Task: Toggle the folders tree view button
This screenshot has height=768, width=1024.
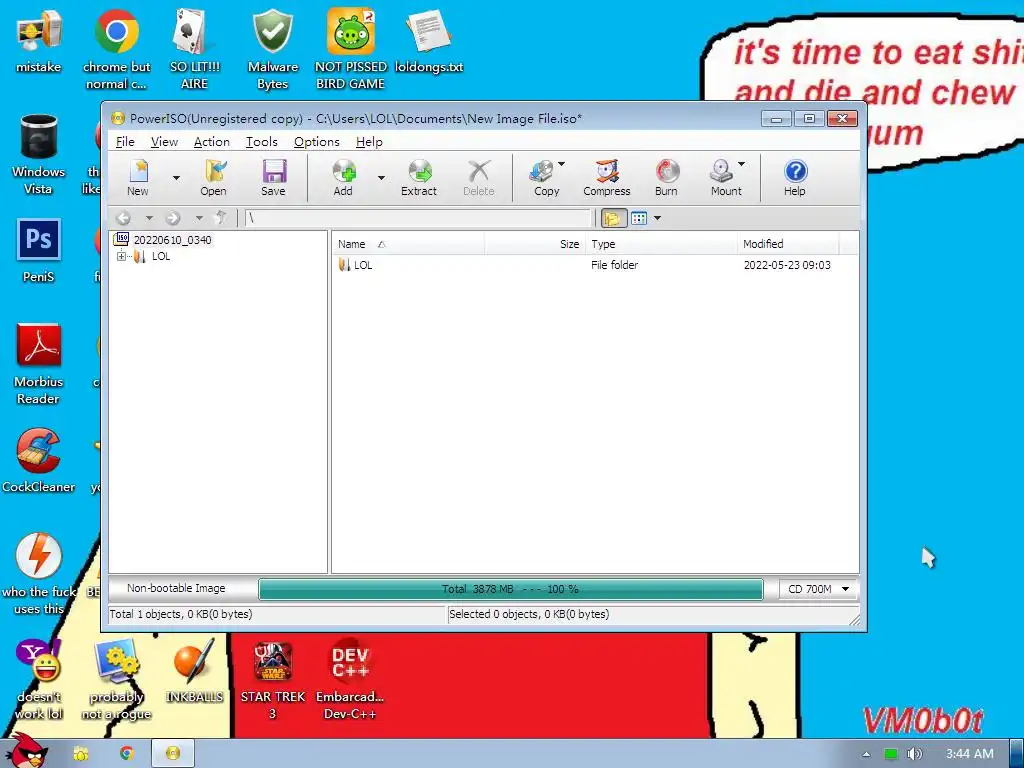Action: click(613, 218)
